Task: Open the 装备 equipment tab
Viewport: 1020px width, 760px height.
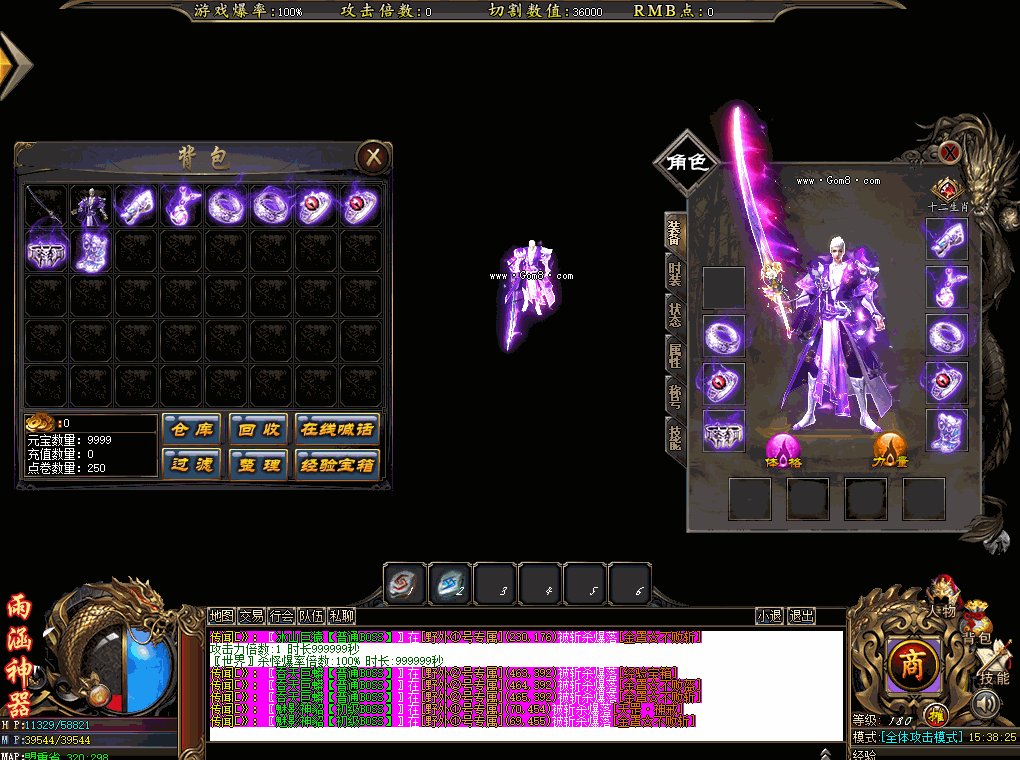Action: 675,233
